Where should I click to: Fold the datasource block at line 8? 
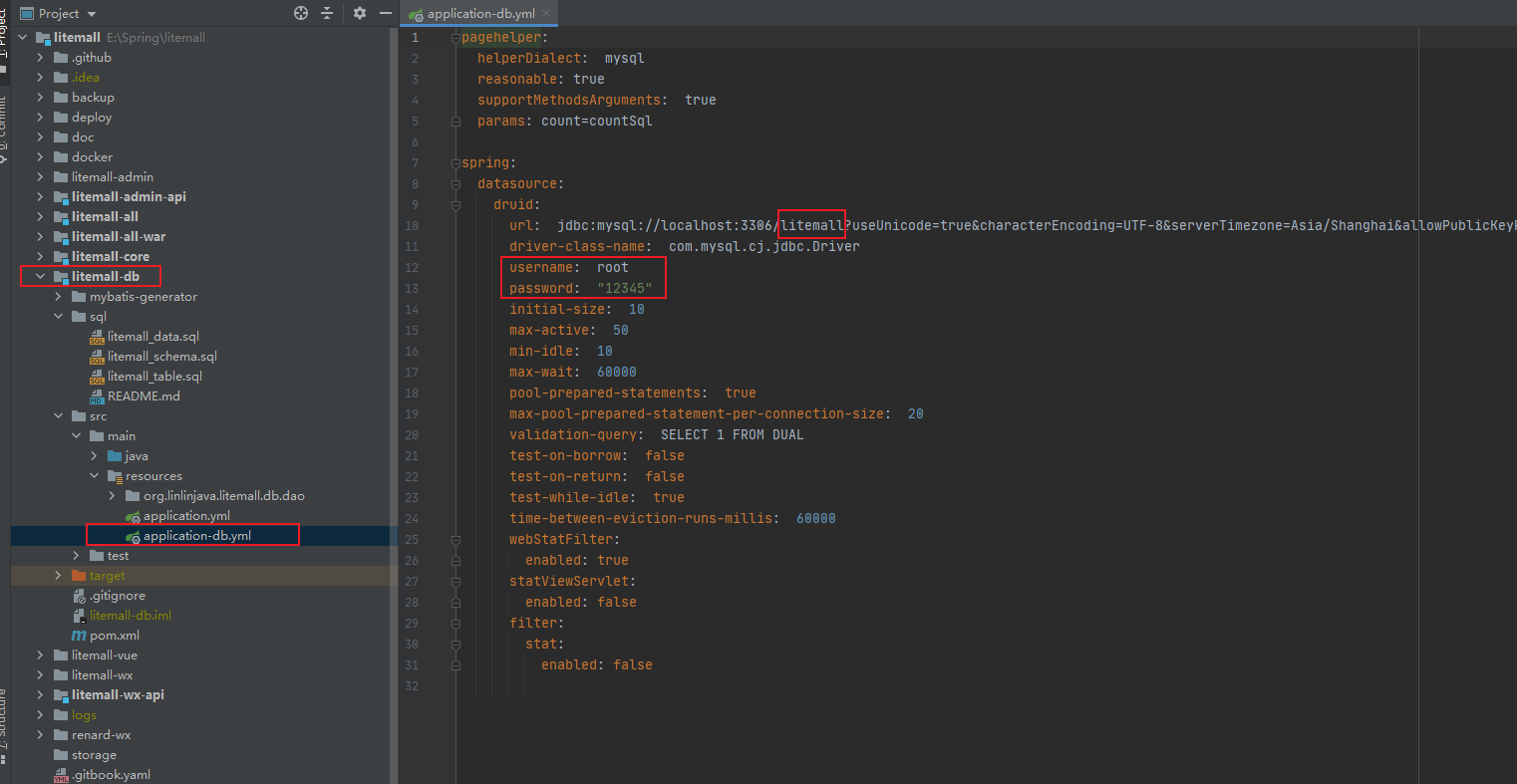[455, 183]
